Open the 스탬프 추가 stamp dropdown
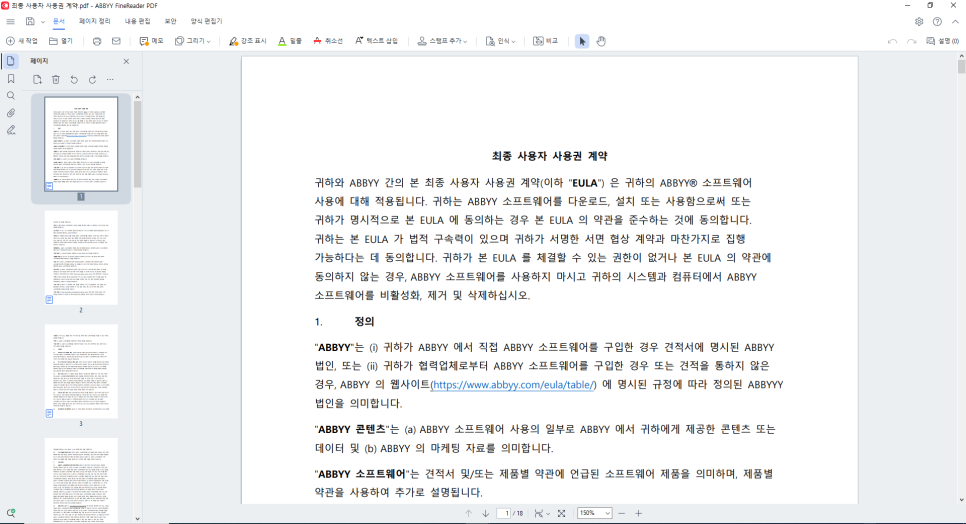The width and height of the screenshot is (966, 524). coord(442,41)
